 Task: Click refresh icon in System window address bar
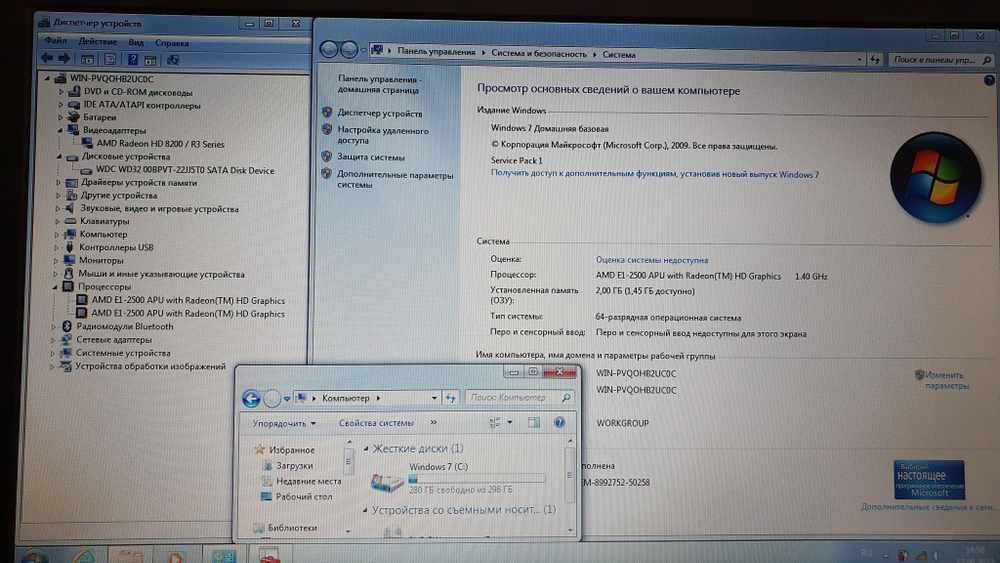click(x=875, y=59)
